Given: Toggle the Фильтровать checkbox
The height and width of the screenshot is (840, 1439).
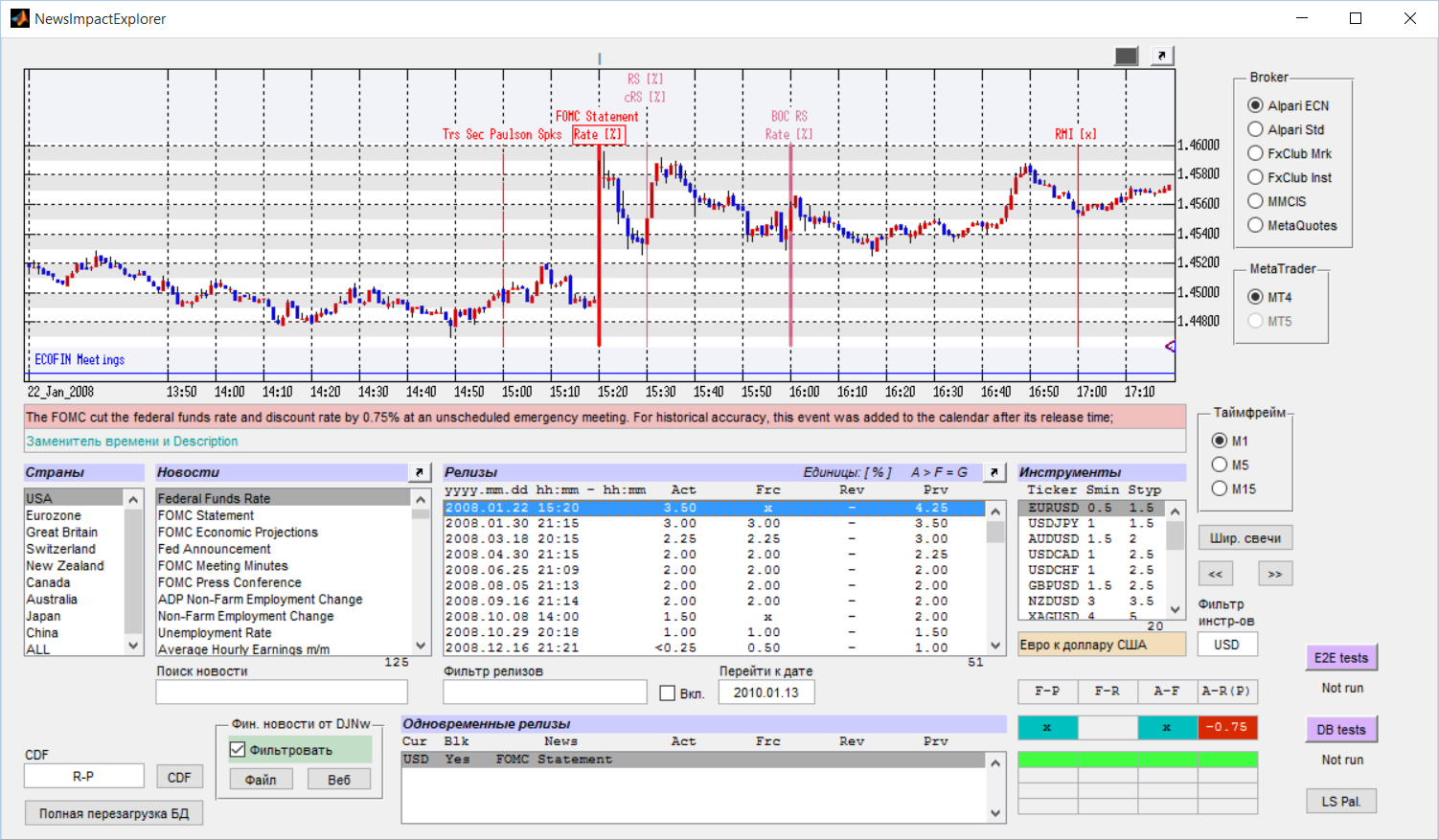Looking at the screenshot, I should [x=239, y=750].
